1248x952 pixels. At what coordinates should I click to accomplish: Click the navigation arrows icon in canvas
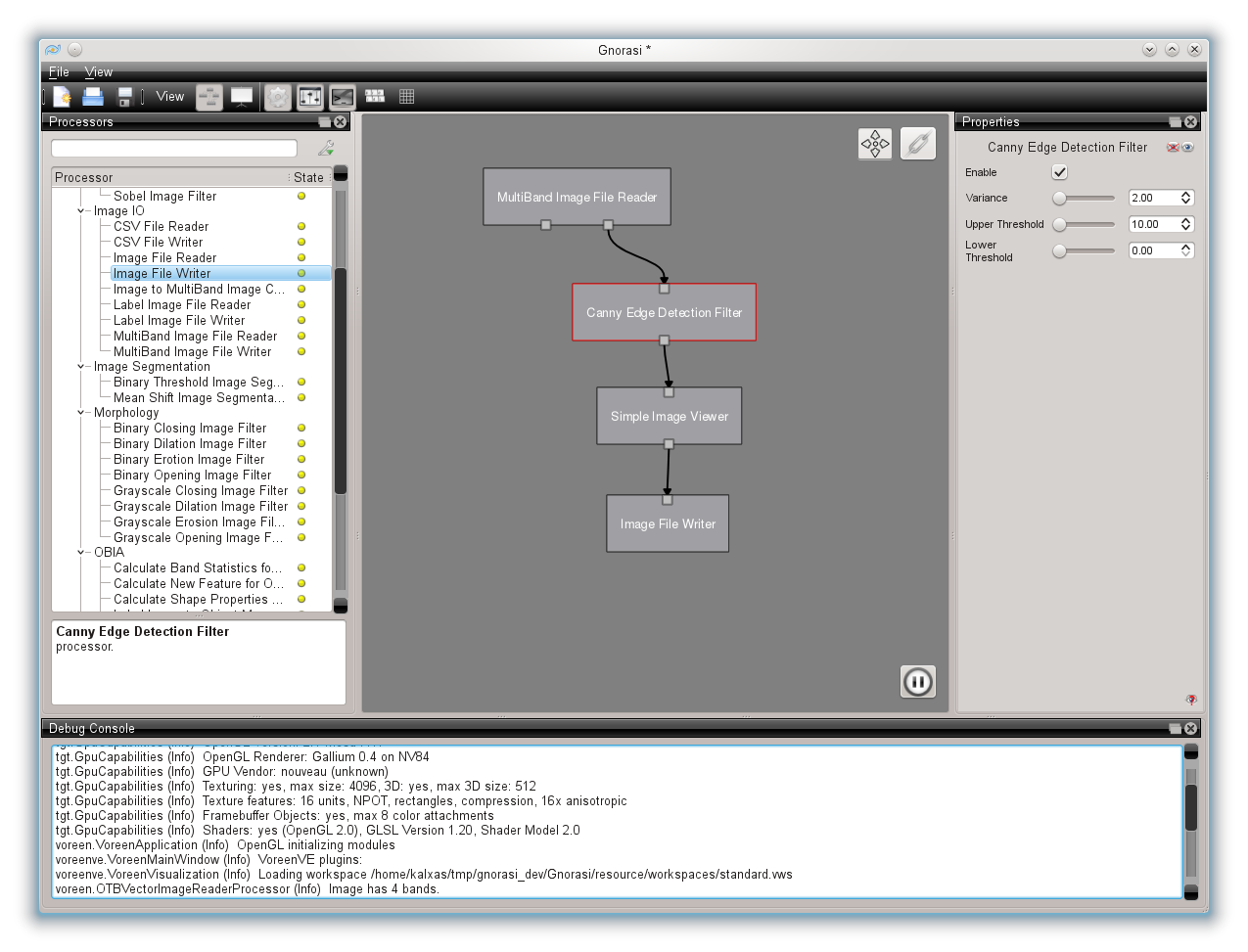pyautogui.click(x=875, y=144)
